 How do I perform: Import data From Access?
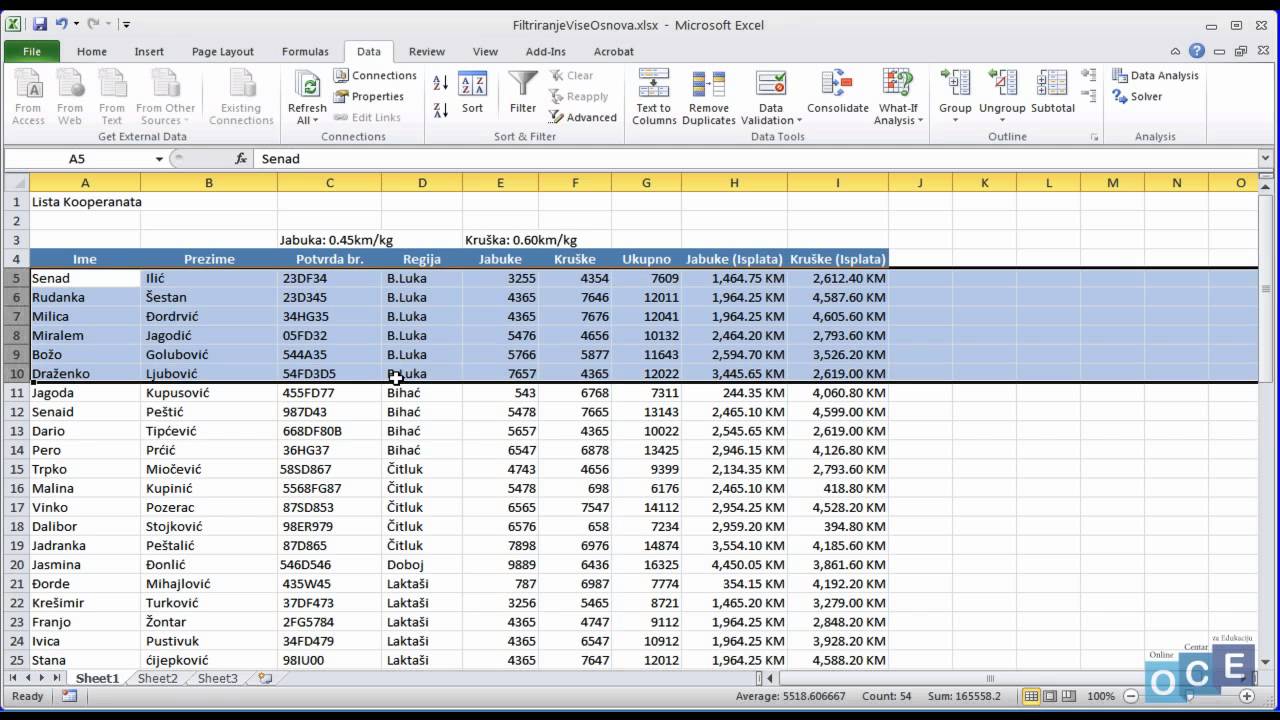tap(28, 97)
